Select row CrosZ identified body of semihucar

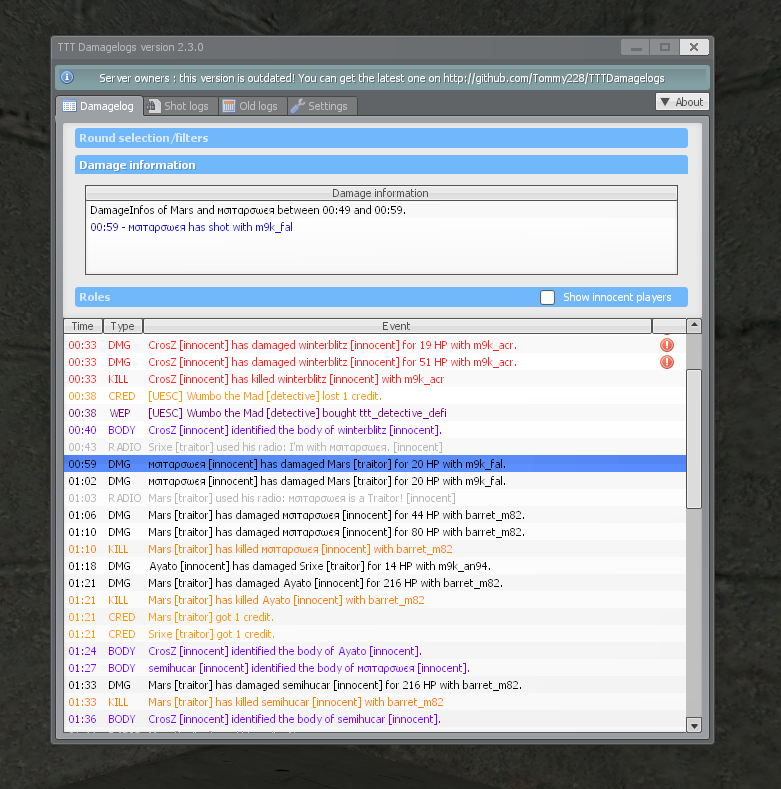pyautogui.click(x=375, y=719)
